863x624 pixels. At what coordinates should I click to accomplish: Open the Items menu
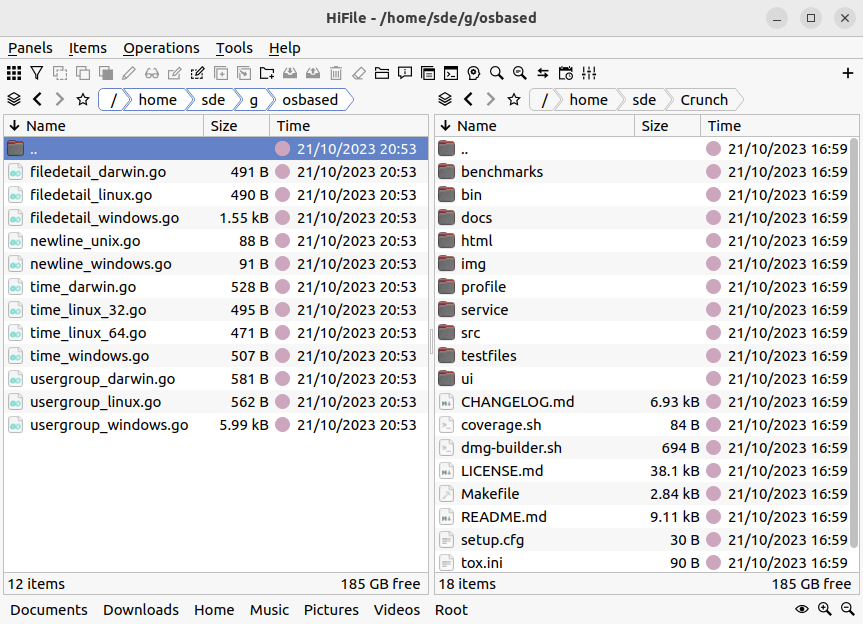point(88,48)
